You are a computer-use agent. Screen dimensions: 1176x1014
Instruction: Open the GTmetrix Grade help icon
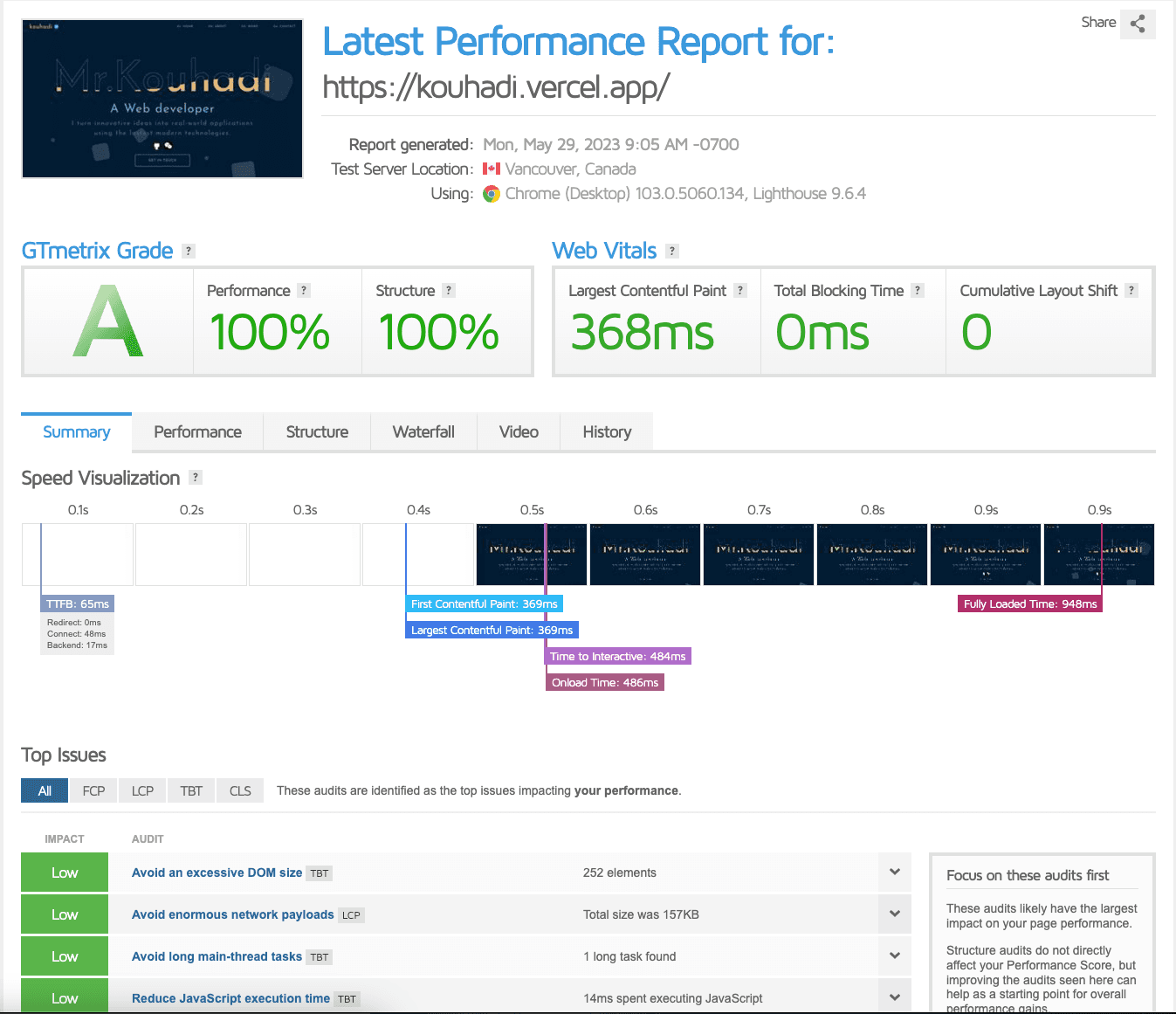point(188,251)
